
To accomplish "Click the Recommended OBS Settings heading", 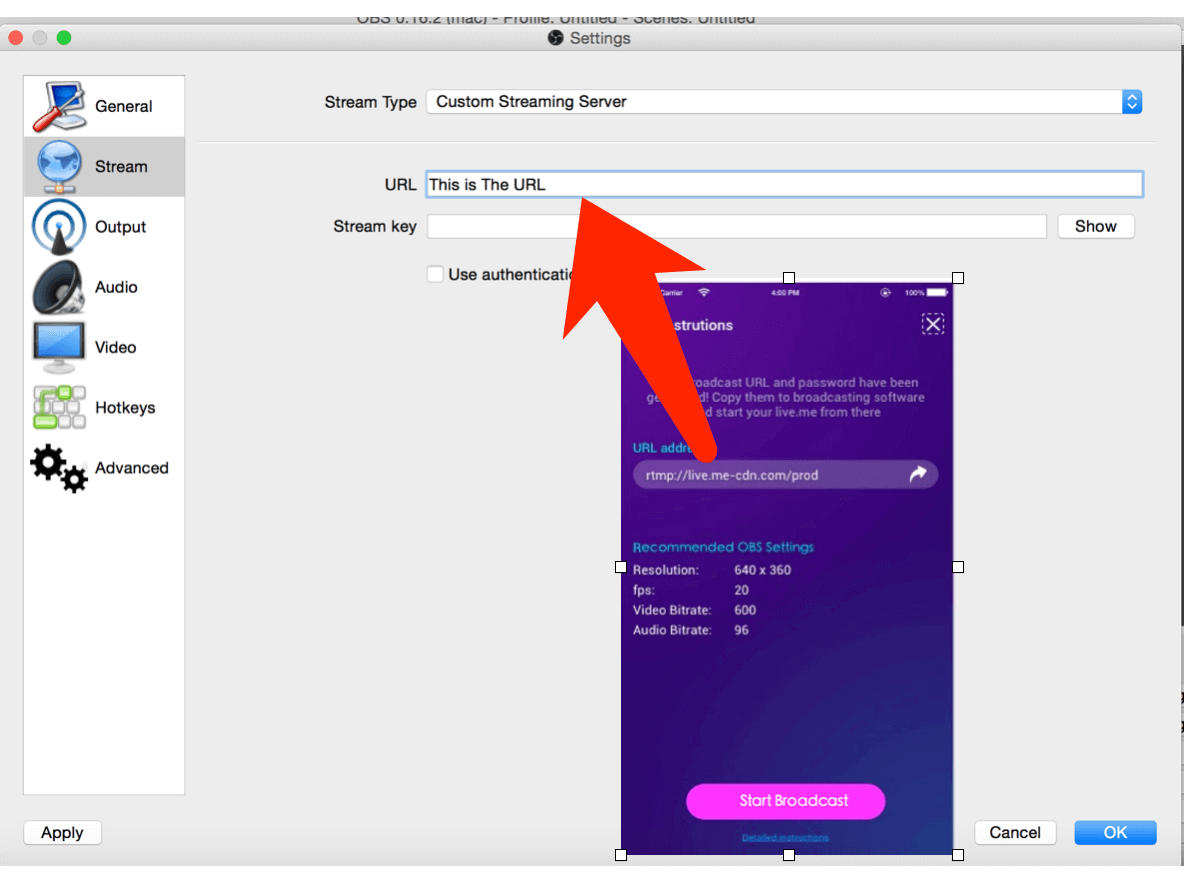I will (723, 547).
